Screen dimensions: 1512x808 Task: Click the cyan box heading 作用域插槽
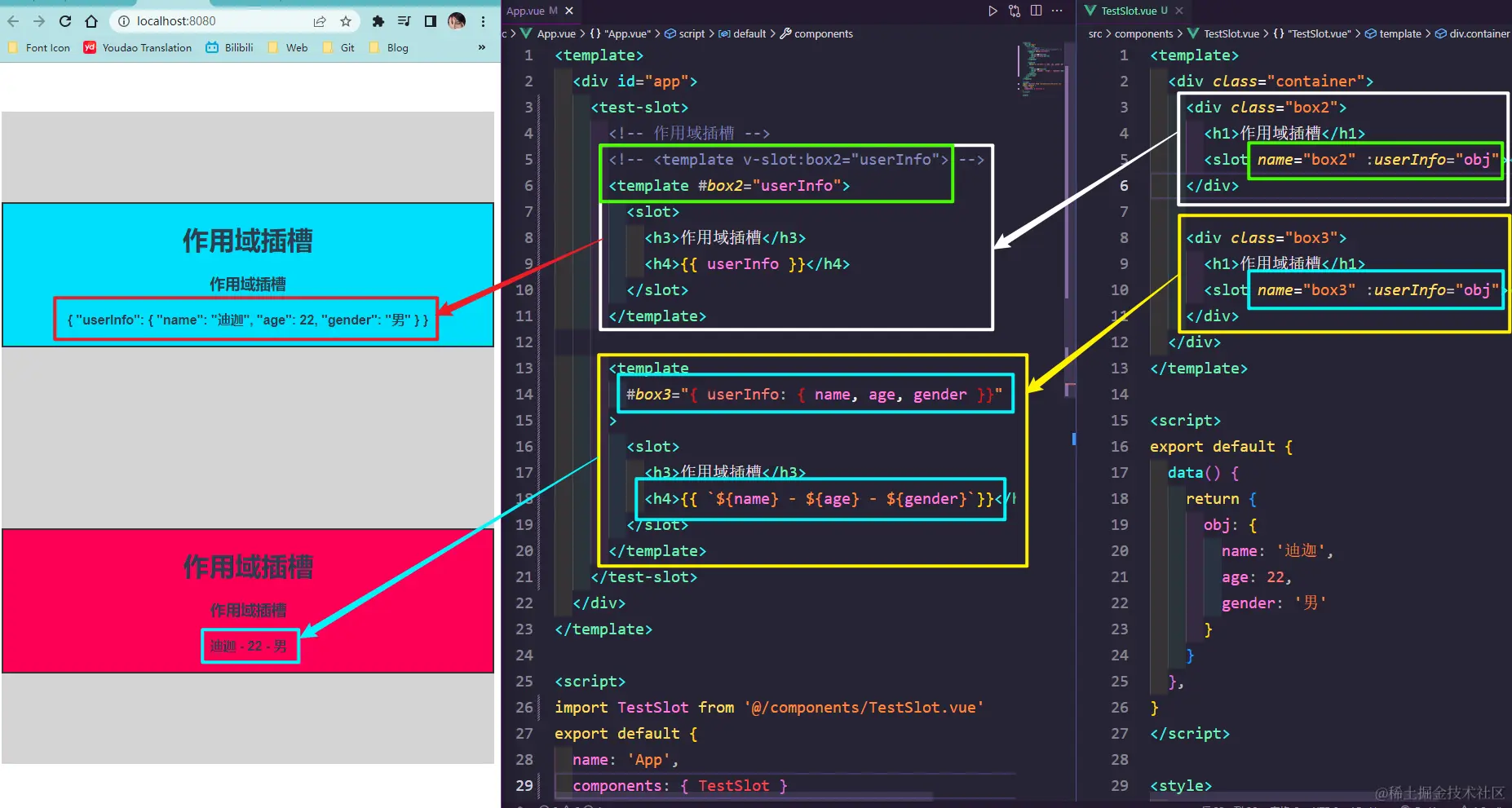(248, 241)
